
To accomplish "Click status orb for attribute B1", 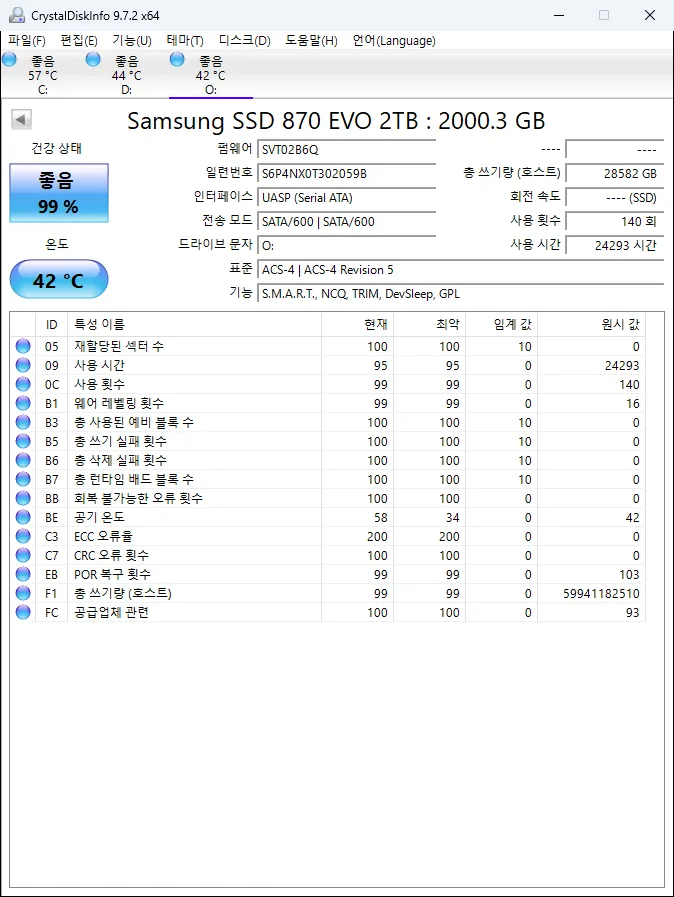I will tap(23, 403).
